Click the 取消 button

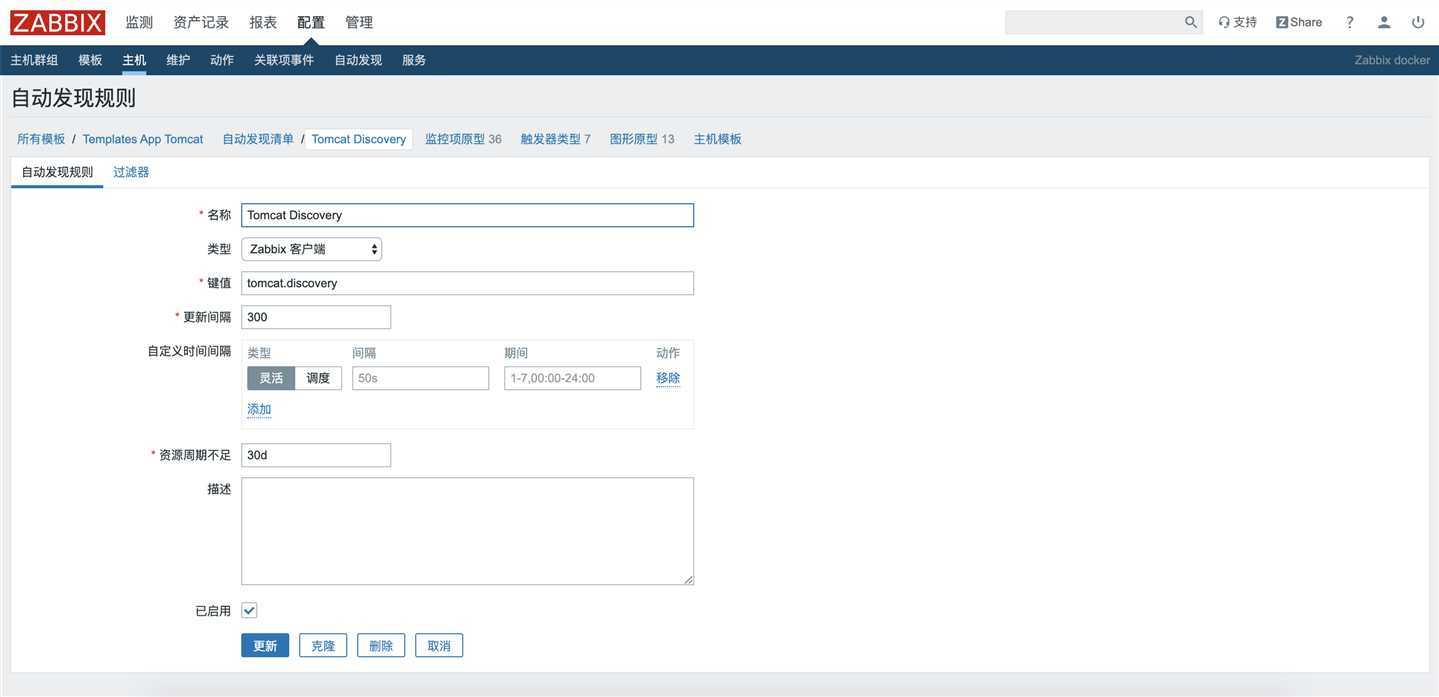pos(439,646)
